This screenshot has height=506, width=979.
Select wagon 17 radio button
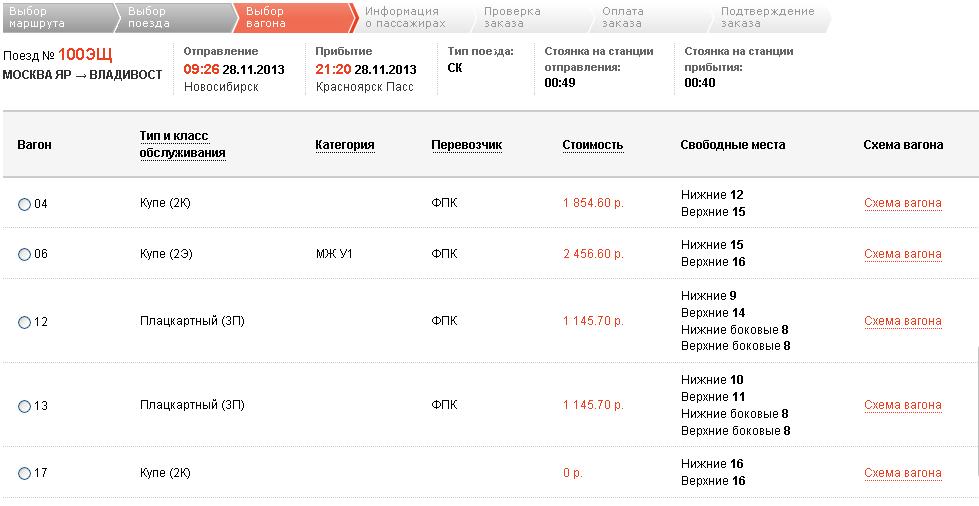24,473
